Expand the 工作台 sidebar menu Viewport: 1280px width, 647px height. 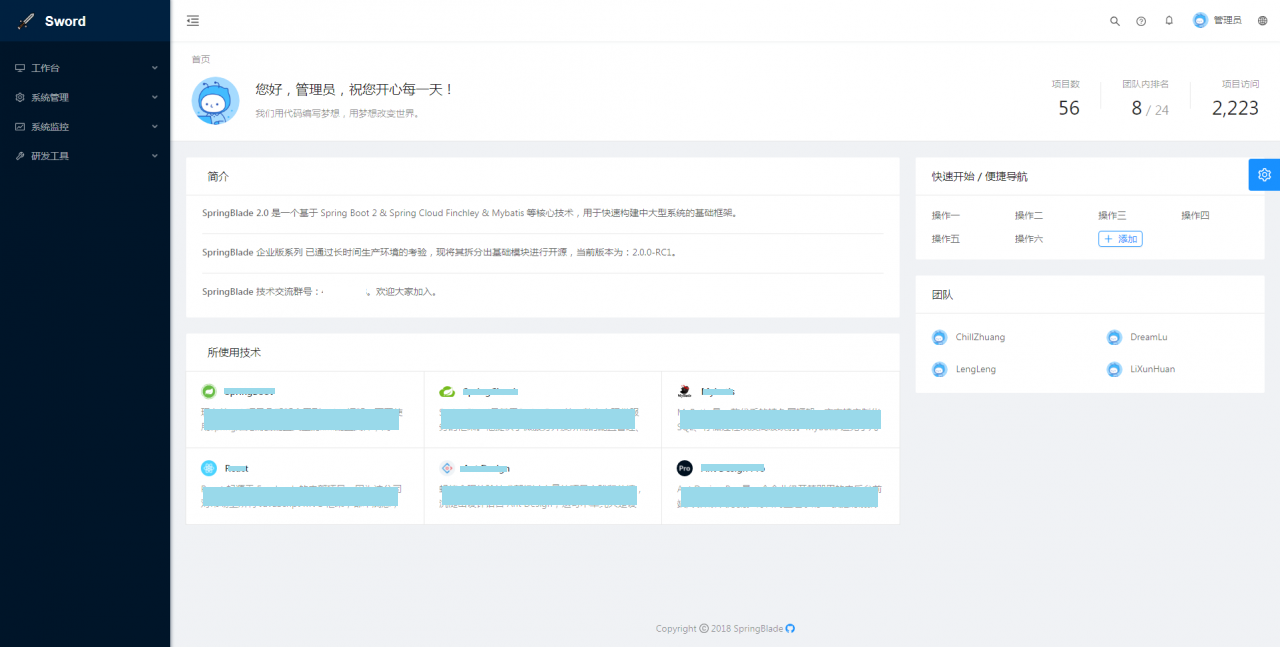pos(85,68)
